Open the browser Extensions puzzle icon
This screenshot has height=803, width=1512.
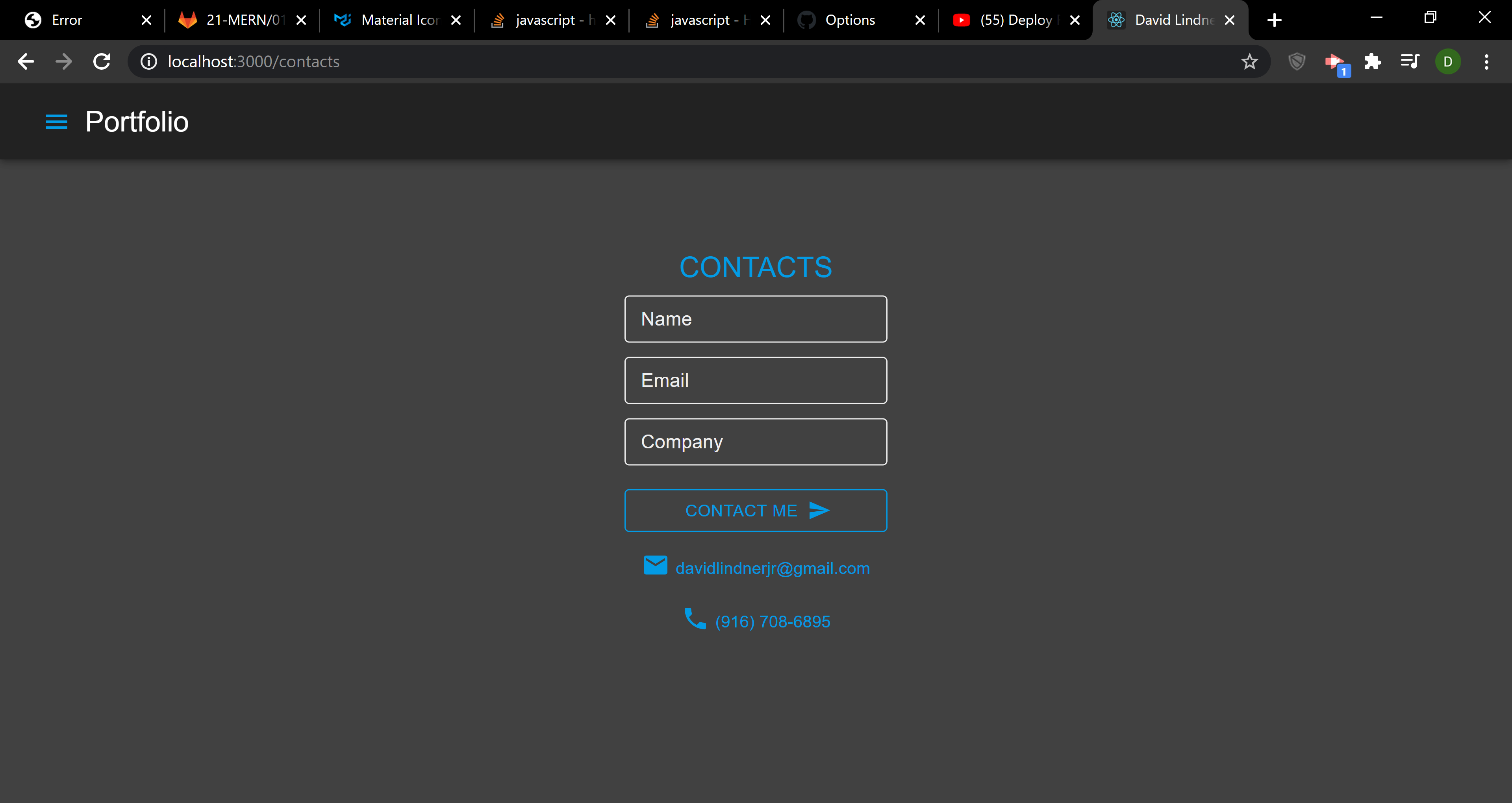pos(1373,61)
